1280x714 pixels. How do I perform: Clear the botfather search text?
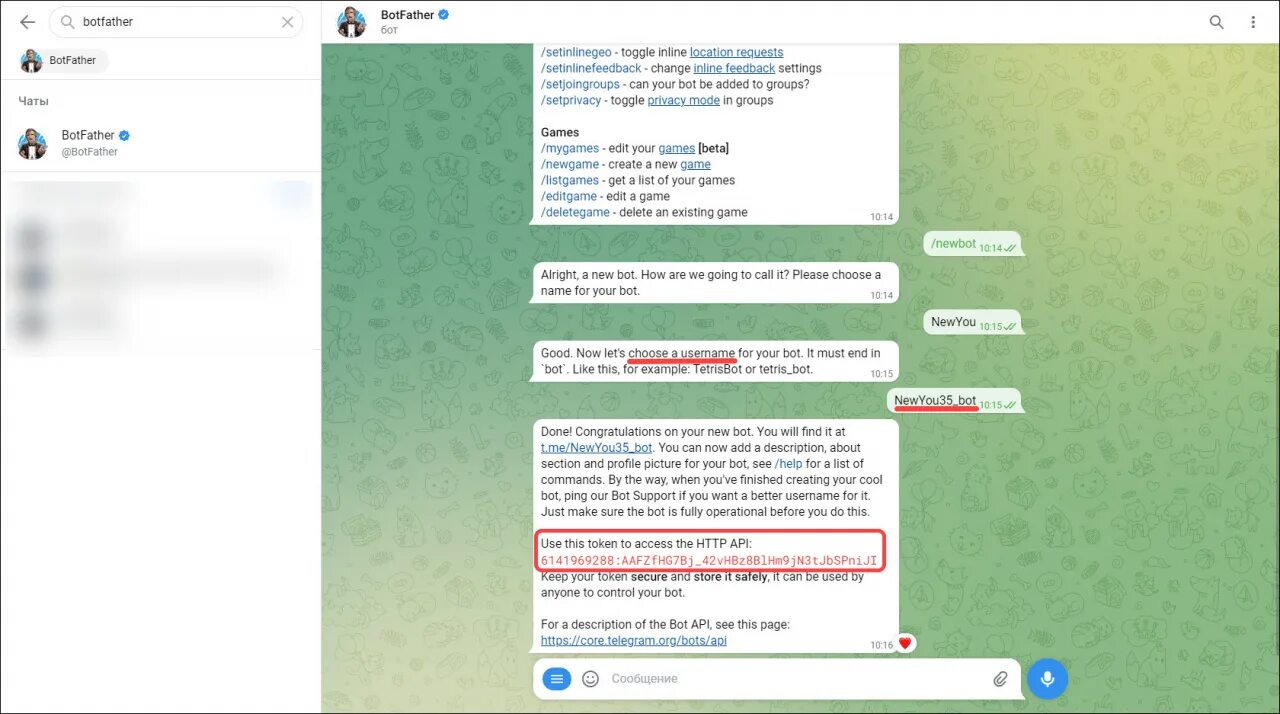pos(288,22)
